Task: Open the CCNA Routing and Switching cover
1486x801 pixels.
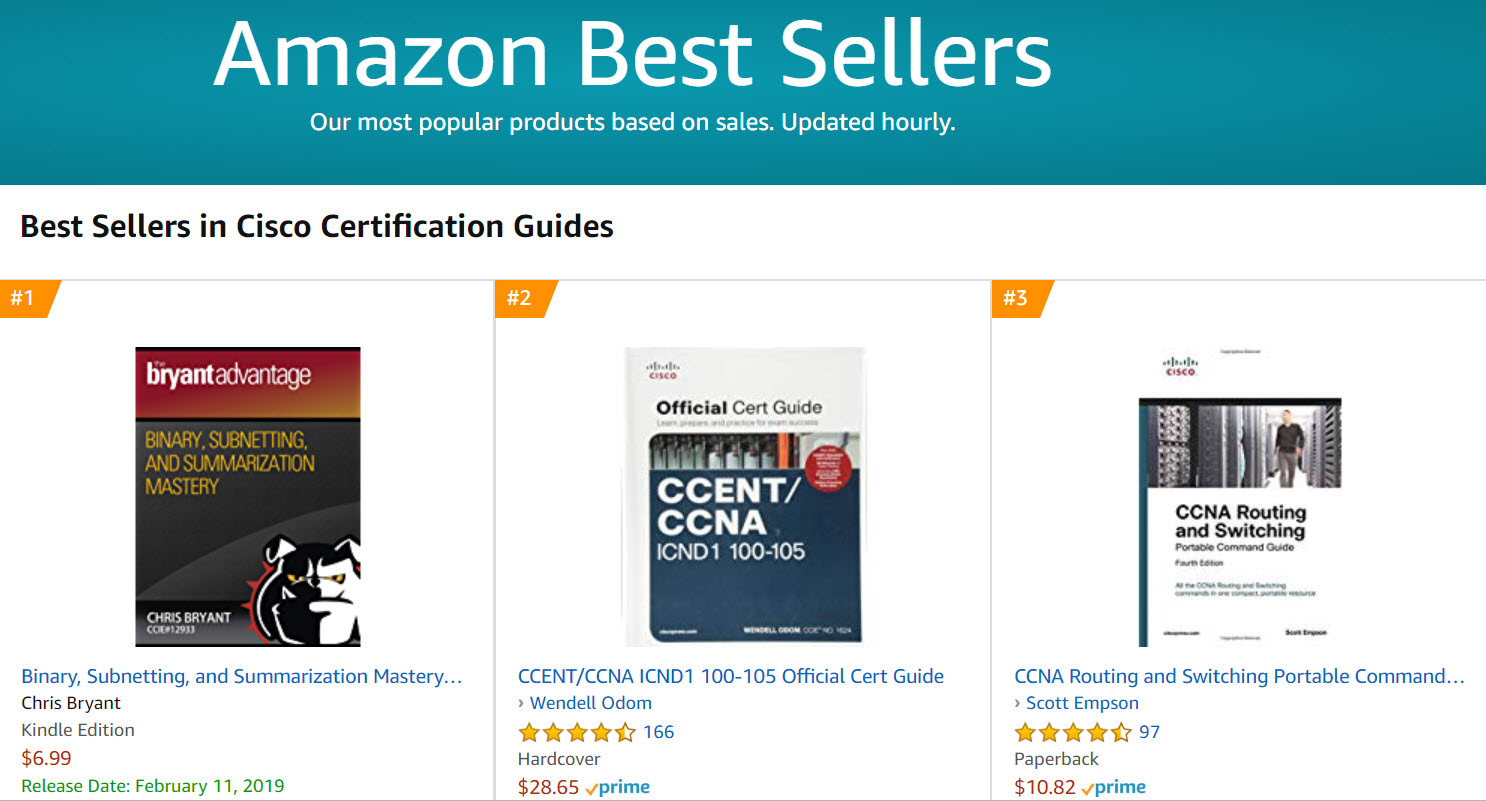Action: [x=1240, y=497]
